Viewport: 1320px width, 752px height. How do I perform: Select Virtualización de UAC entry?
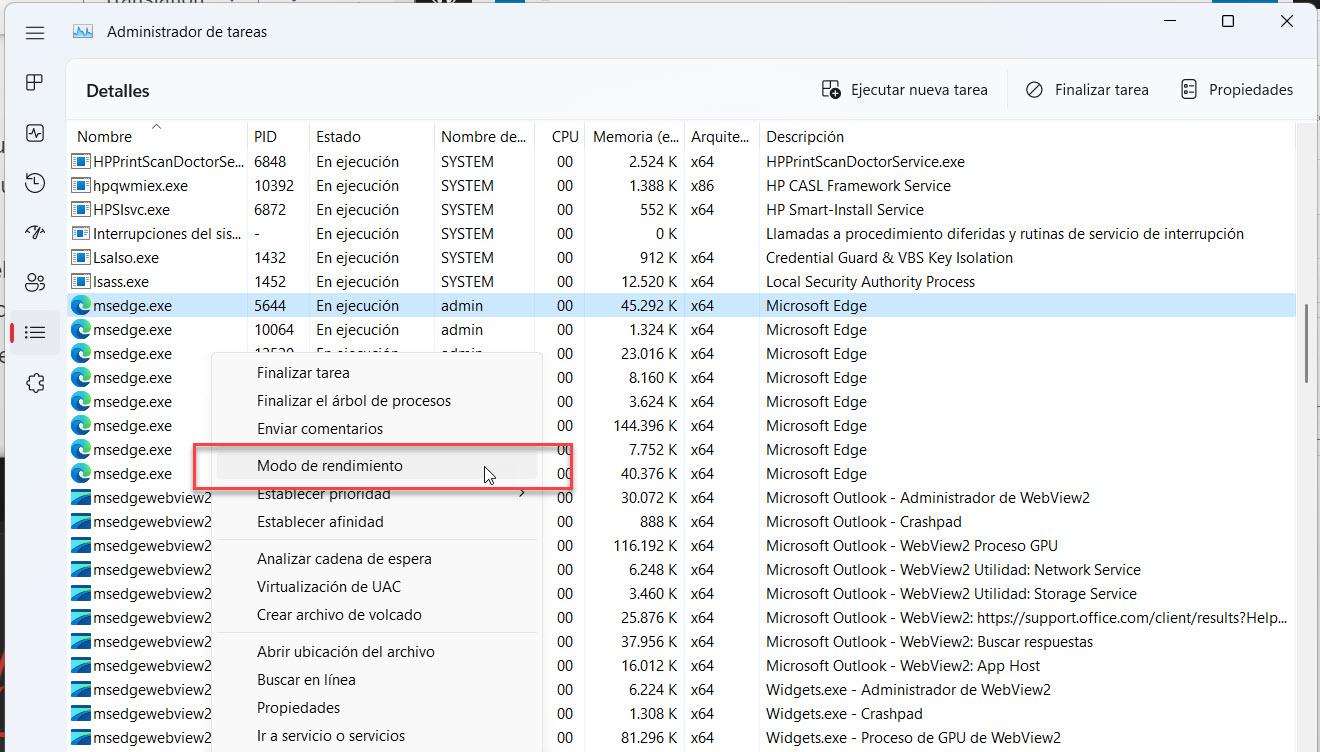[x=376, y=587]
